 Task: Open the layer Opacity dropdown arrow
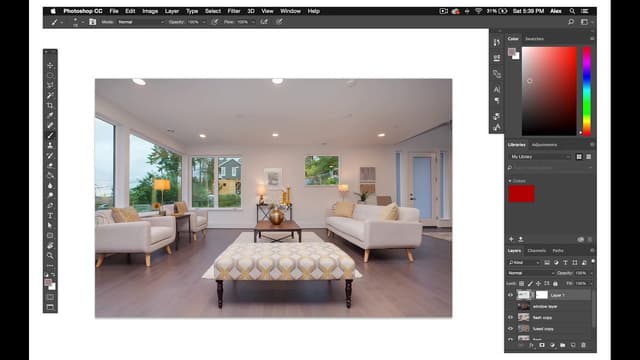591,273
